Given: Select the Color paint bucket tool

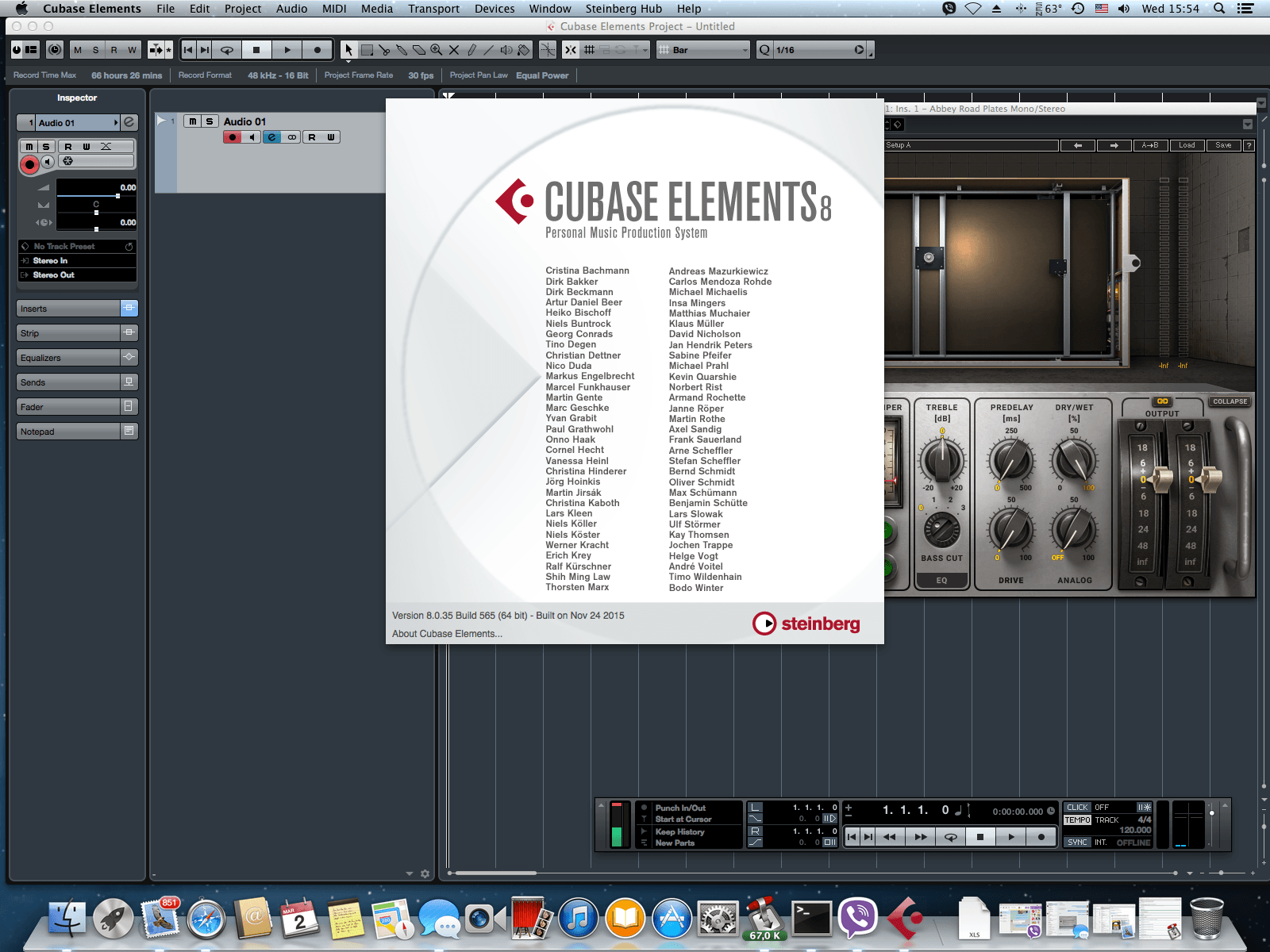Looking at the screenshot, I should [524, 50].
